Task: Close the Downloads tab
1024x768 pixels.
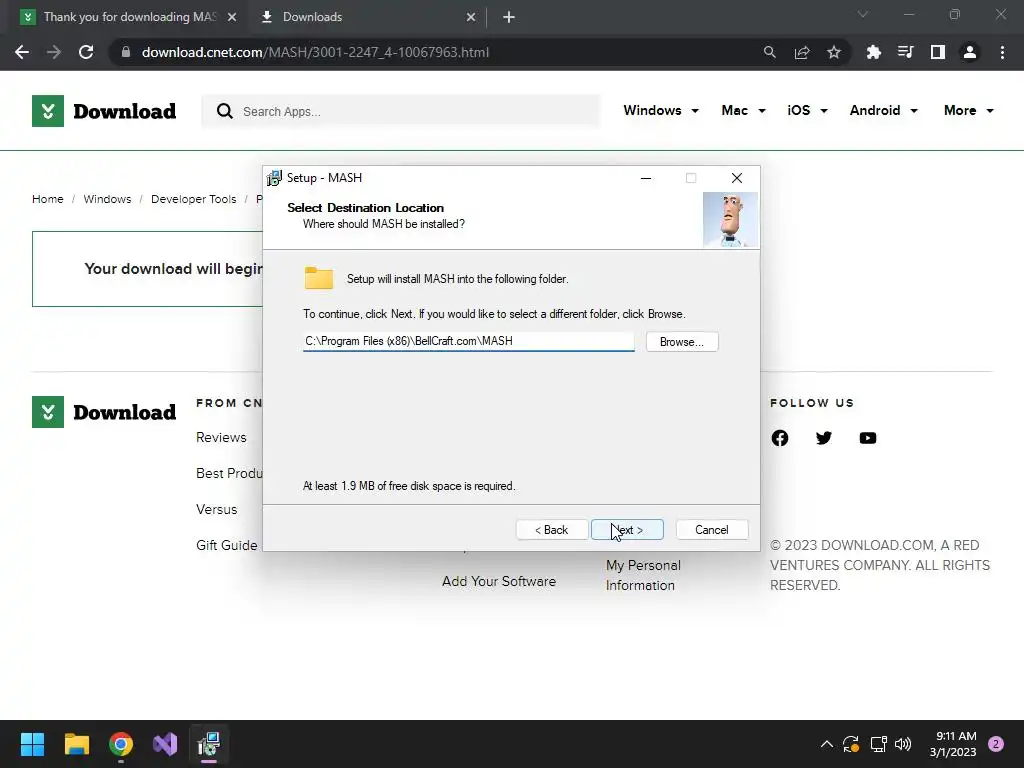Action: [471, 17]
